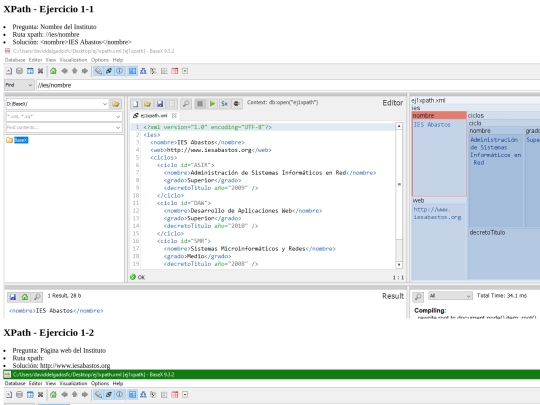Viewport: 540px width, 405px height.
Task: Click editor line '<web>http://www.iesabastos.org</web>'
Action: coord(211,150)
